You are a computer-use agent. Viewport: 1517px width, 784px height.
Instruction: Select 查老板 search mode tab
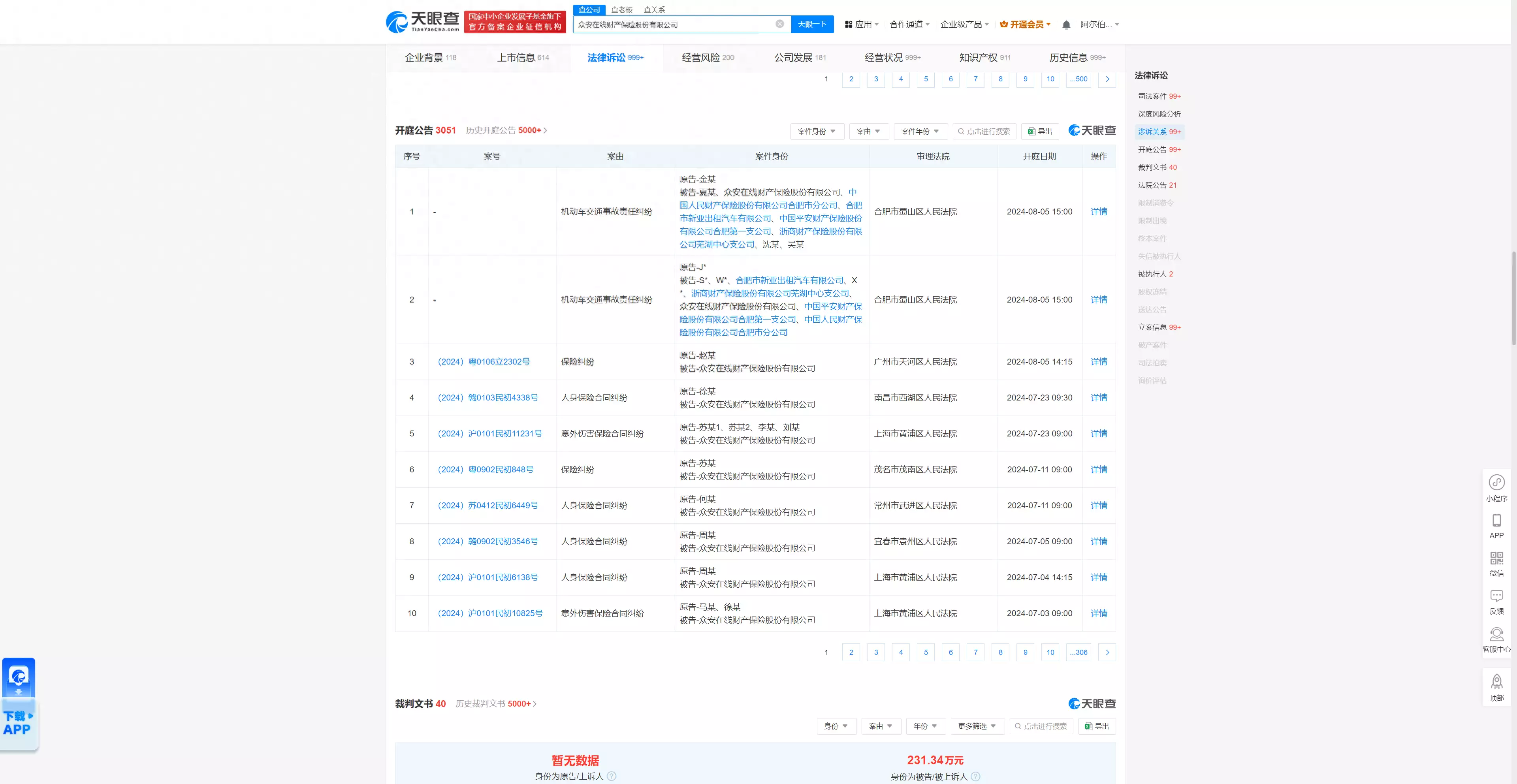[x=621, y=9]
